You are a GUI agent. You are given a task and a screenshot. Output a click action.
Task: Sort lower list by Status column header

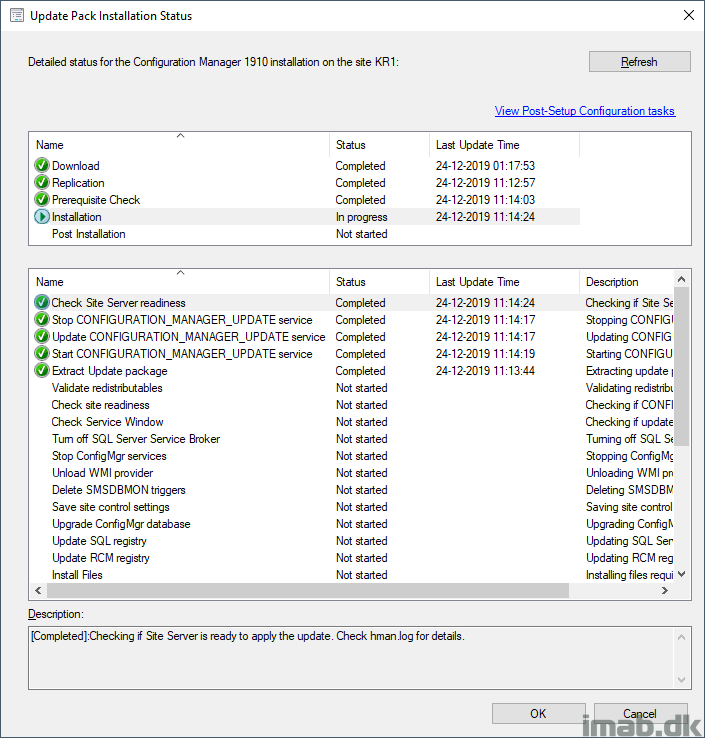(379, 281)
